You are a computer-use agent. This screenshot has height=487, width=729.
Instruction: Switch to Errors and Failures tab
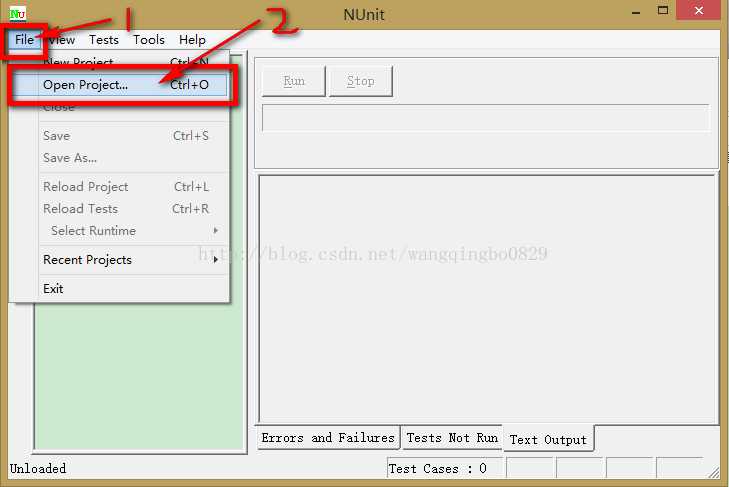[328, 438]
